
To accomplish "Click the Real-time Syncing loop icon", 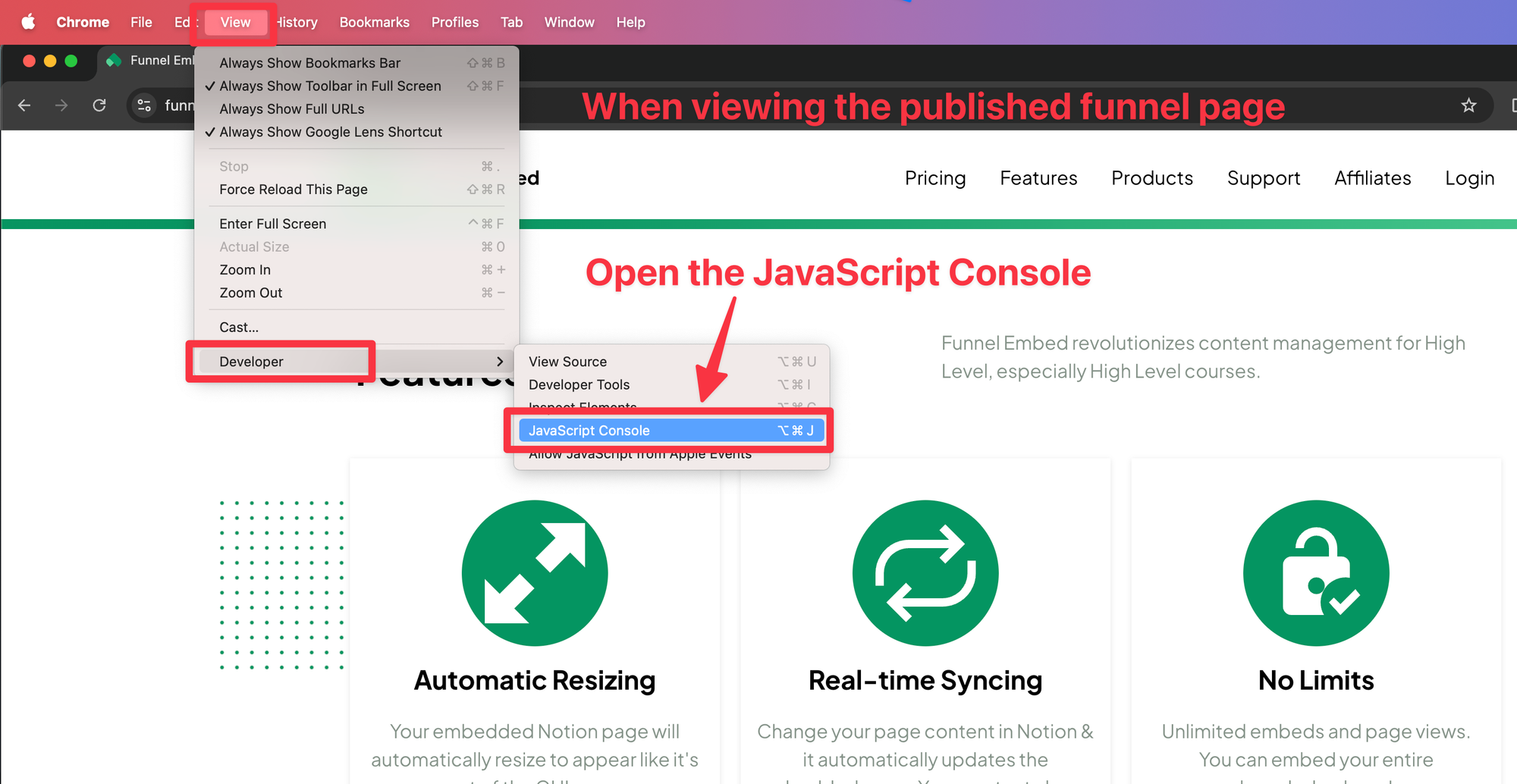I will click(x=925, y=573).
